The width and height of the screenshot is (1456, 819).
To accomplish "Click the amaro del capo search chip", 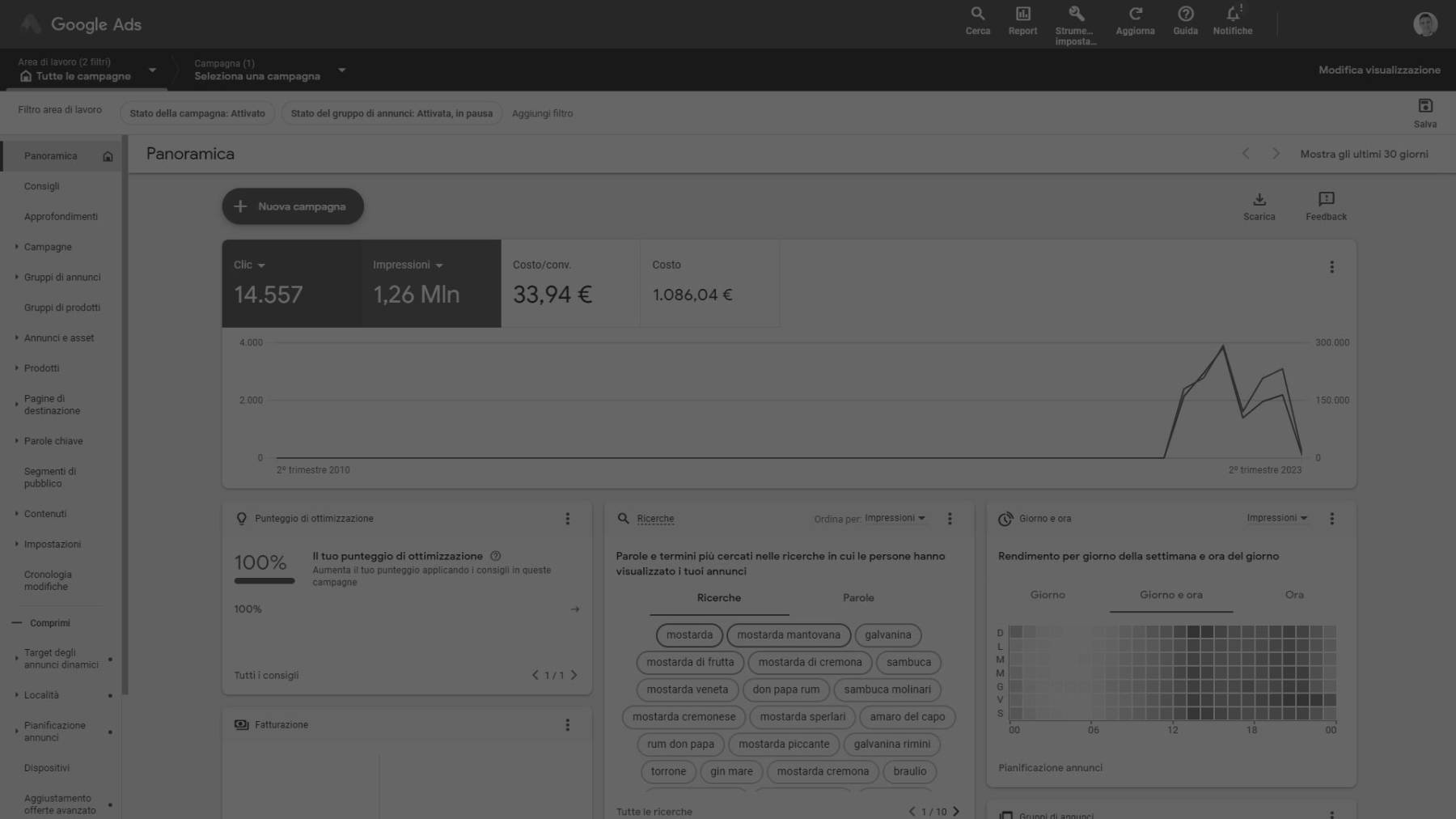I will pos(907,717).
